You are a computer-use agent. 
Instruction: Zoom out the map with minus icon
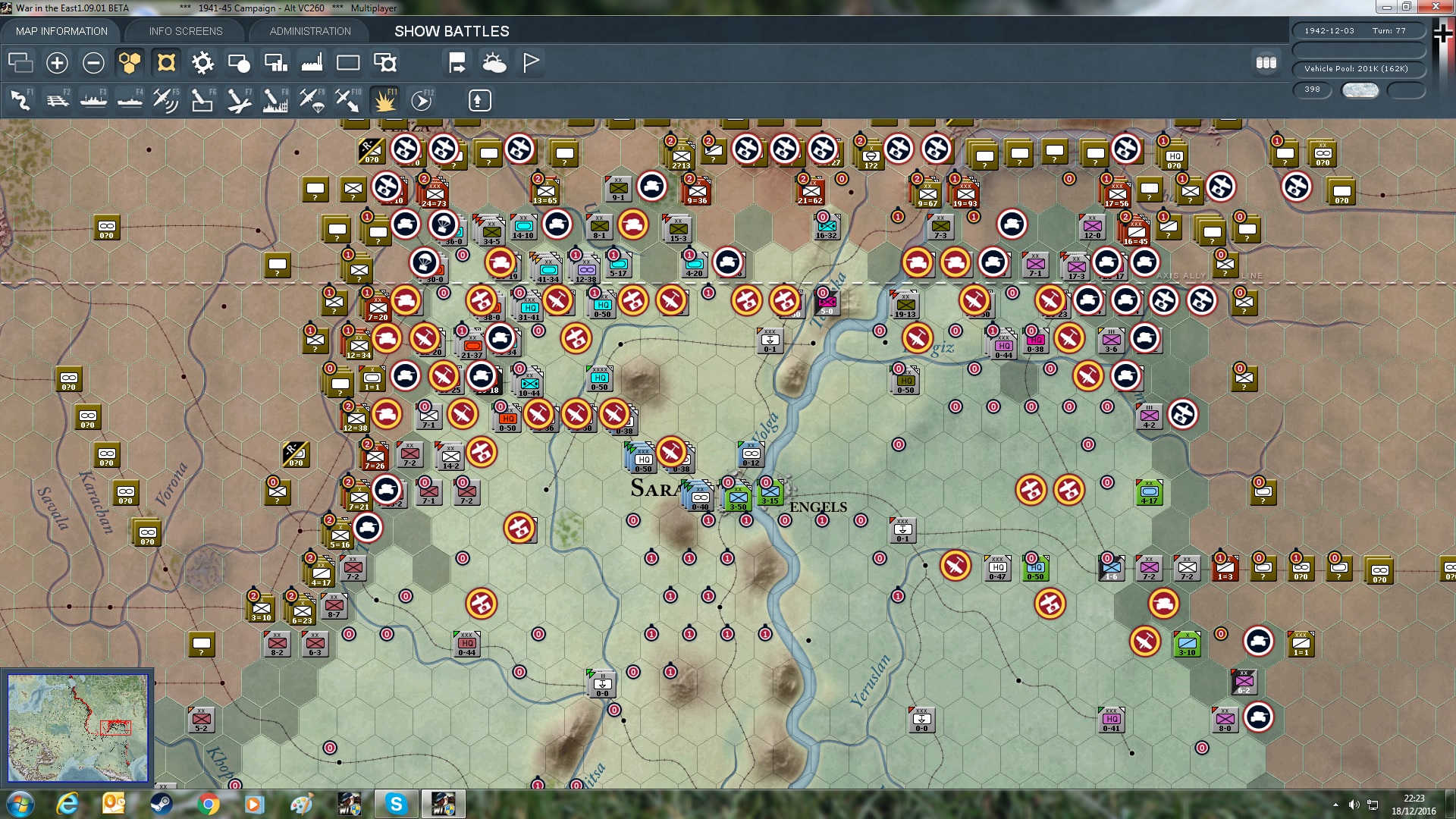click(x=93, y=63)
